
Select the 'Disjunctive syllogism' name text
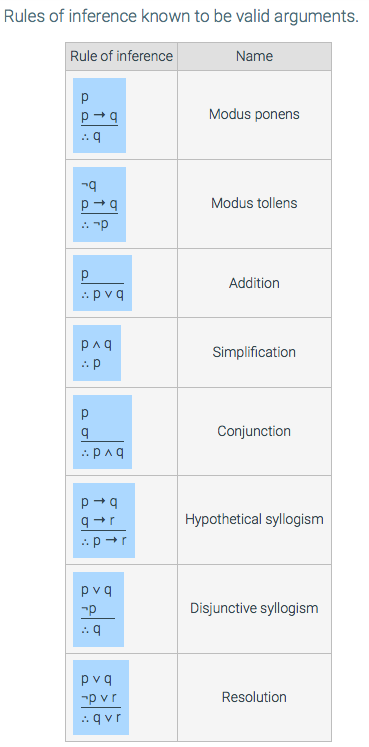pyautogui.click(x=254, y=608)
